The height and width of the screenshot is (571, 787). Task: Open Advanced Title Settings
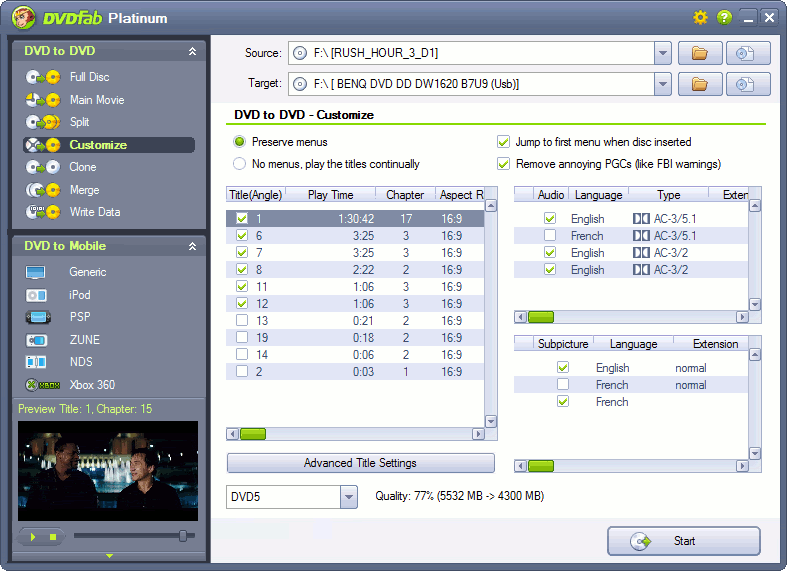[360, 463]
